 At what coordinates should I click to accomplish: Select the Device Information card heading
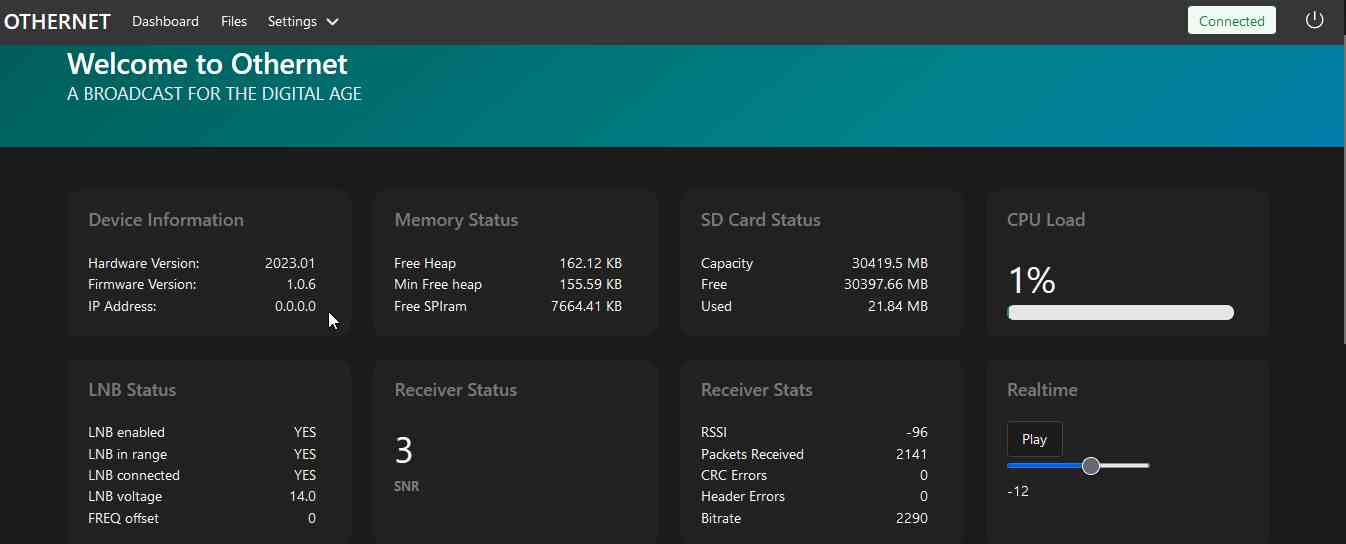pos(166,220)
